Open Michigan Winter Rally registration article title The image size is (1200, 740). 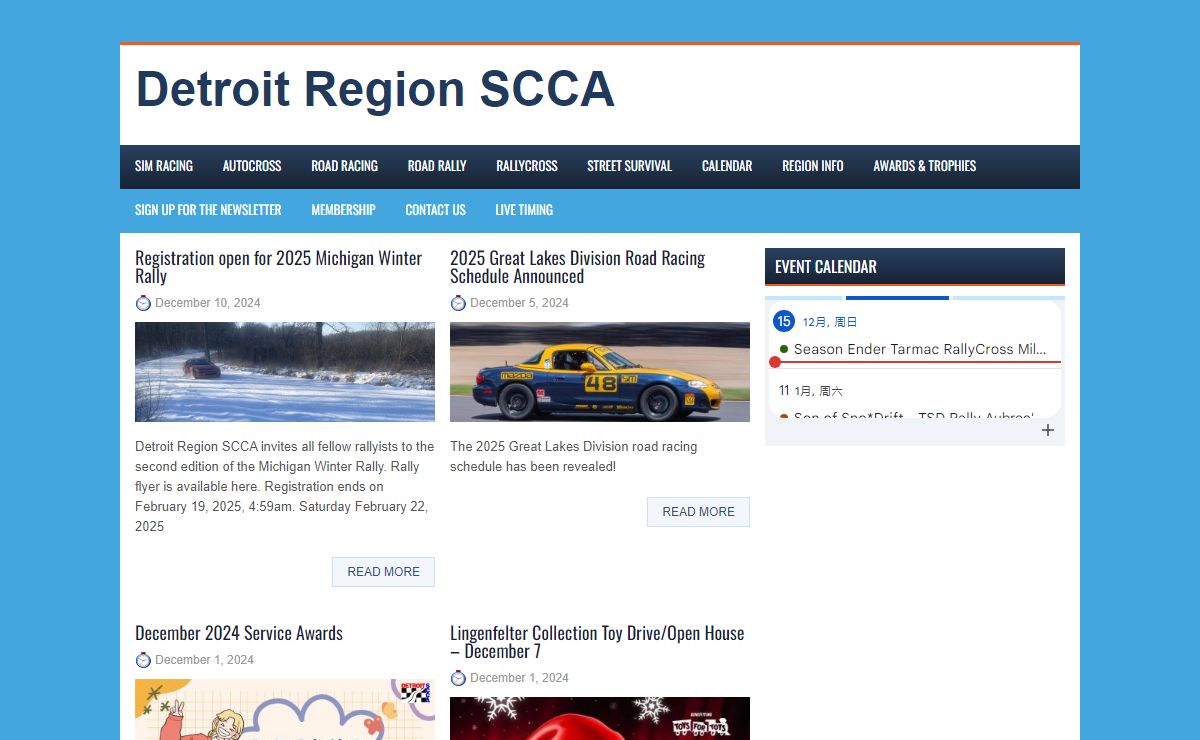[x=279, y=267]
